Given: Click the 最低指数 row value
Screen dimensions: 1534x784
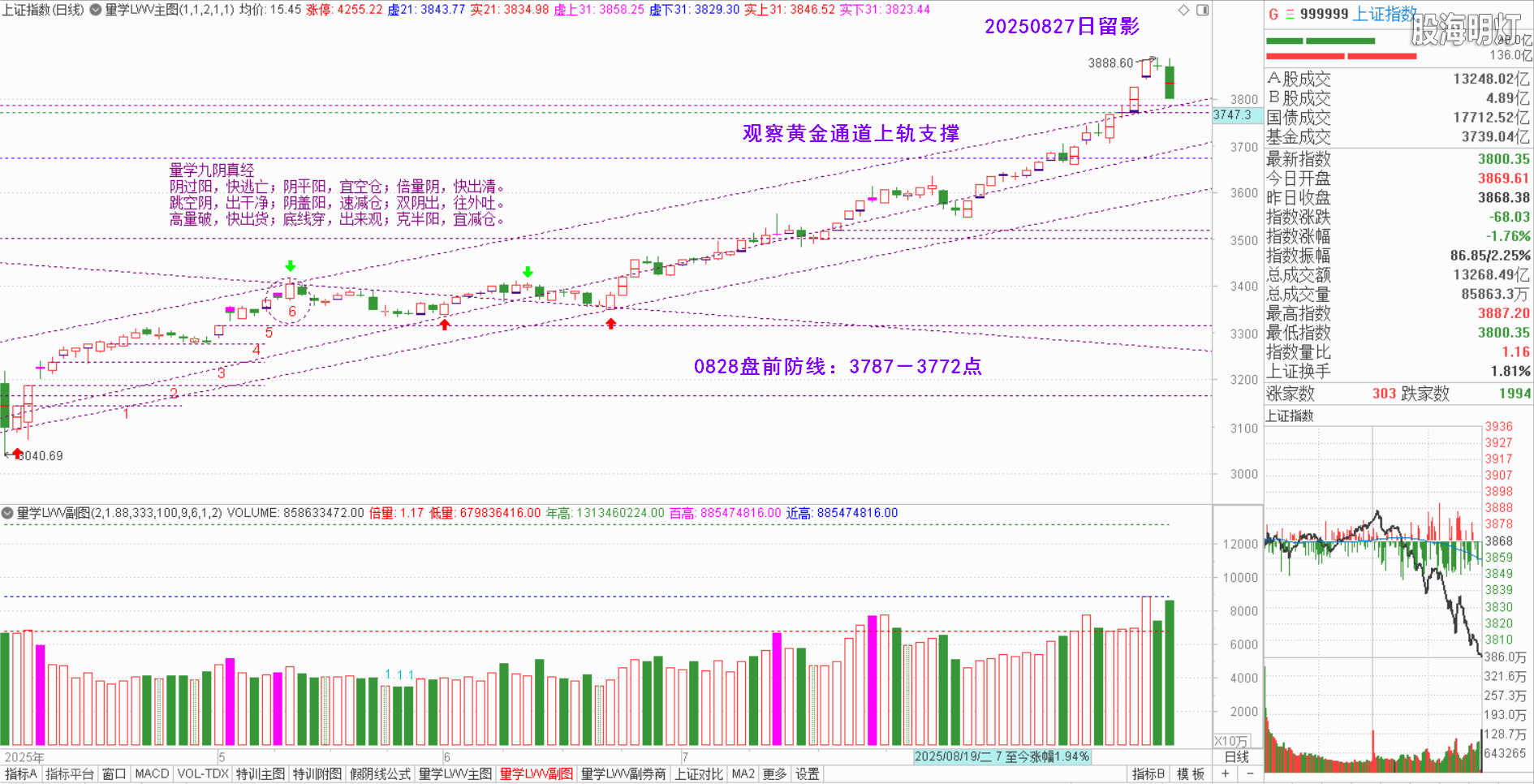Looking at the screenshot, I should [1503, 333].
